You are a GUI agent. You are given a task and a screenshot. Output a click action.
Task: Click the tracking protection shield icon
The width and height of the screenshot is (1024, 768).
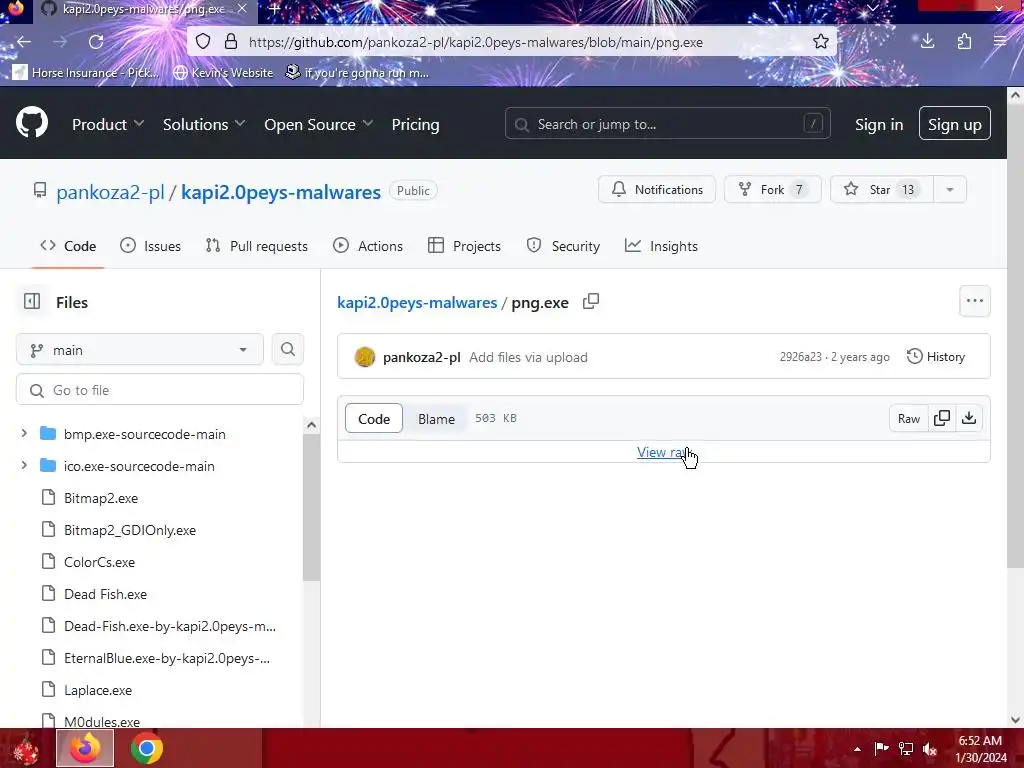tap(203, 42)
